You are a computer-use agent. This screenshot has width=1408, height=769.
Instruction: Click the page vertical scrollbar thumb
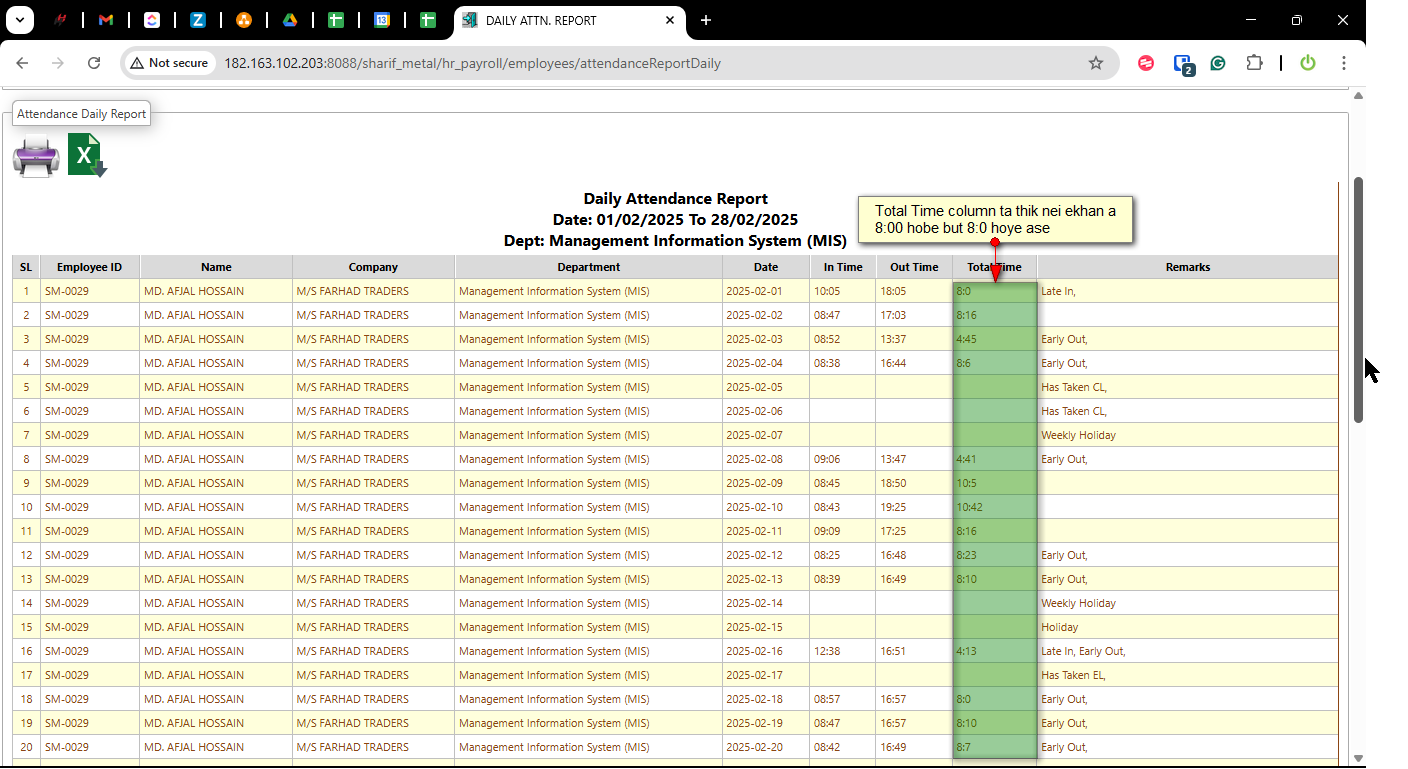pyautogui.click(x=1358, y=300)
